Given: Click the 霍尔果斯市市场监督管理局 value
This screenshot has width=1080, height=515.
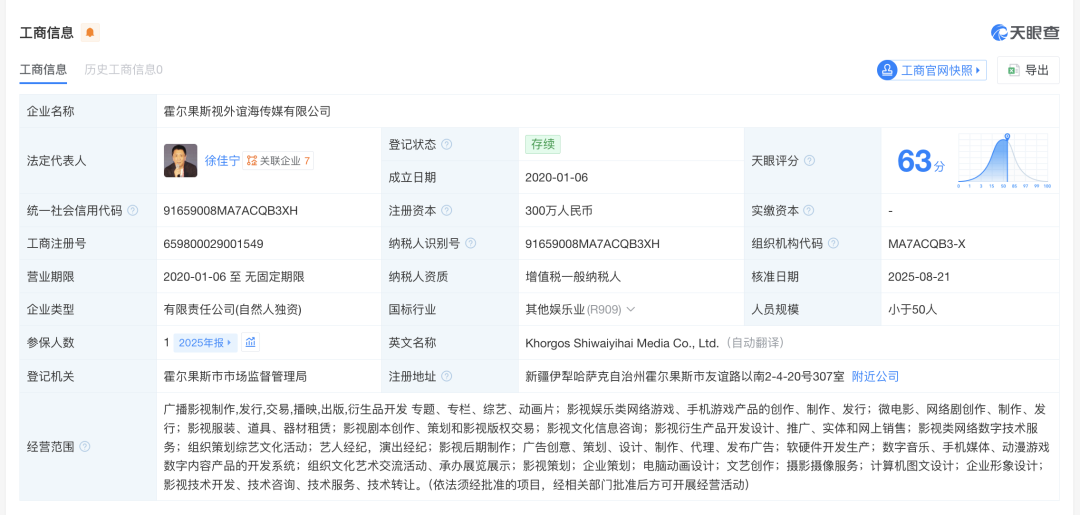Looking at the screenshot, I should pyautogui.click(x=235, y=377).
